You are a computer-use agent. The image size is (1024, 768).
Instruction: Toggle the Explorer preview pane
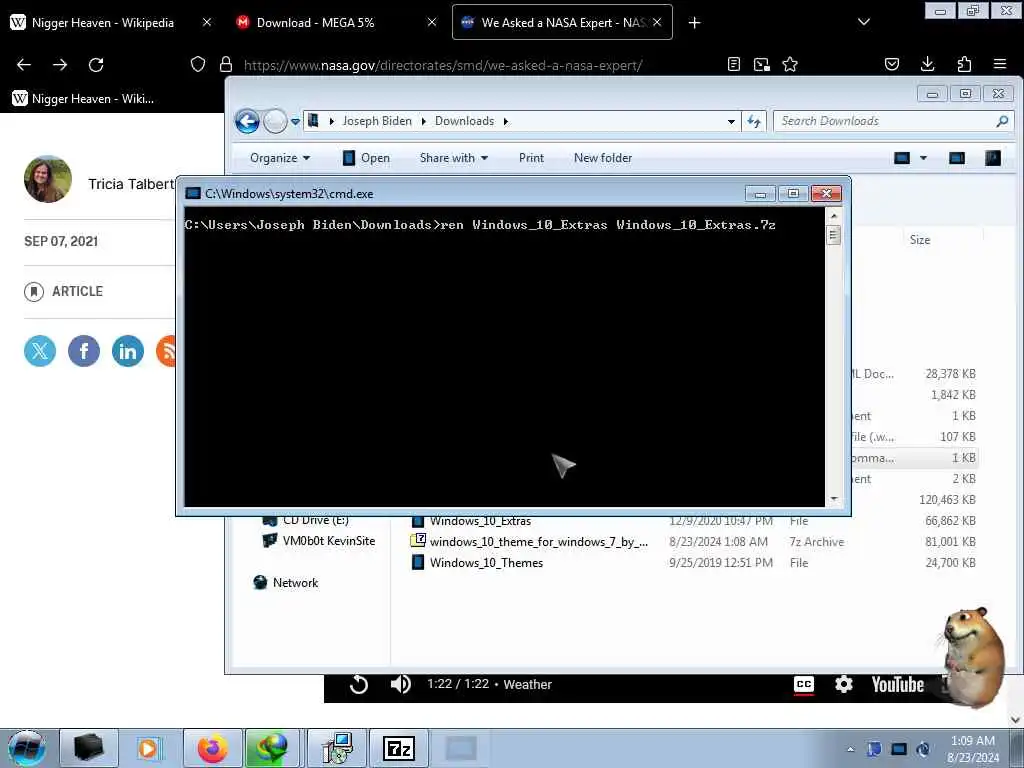tap(957, 158)
